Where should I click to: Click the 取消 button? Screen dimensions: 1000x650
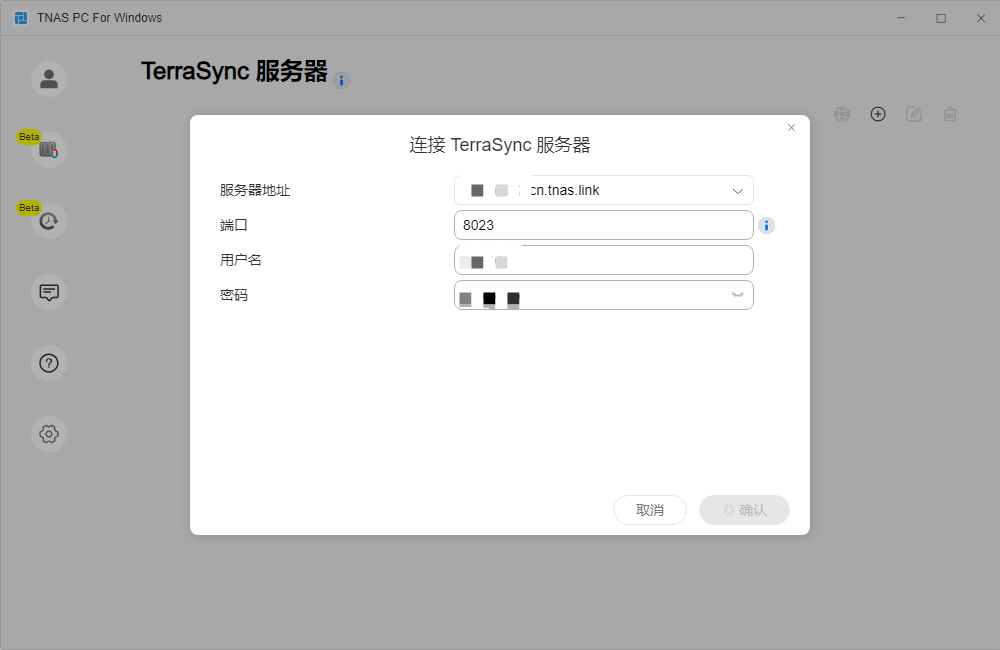point(650,510)
